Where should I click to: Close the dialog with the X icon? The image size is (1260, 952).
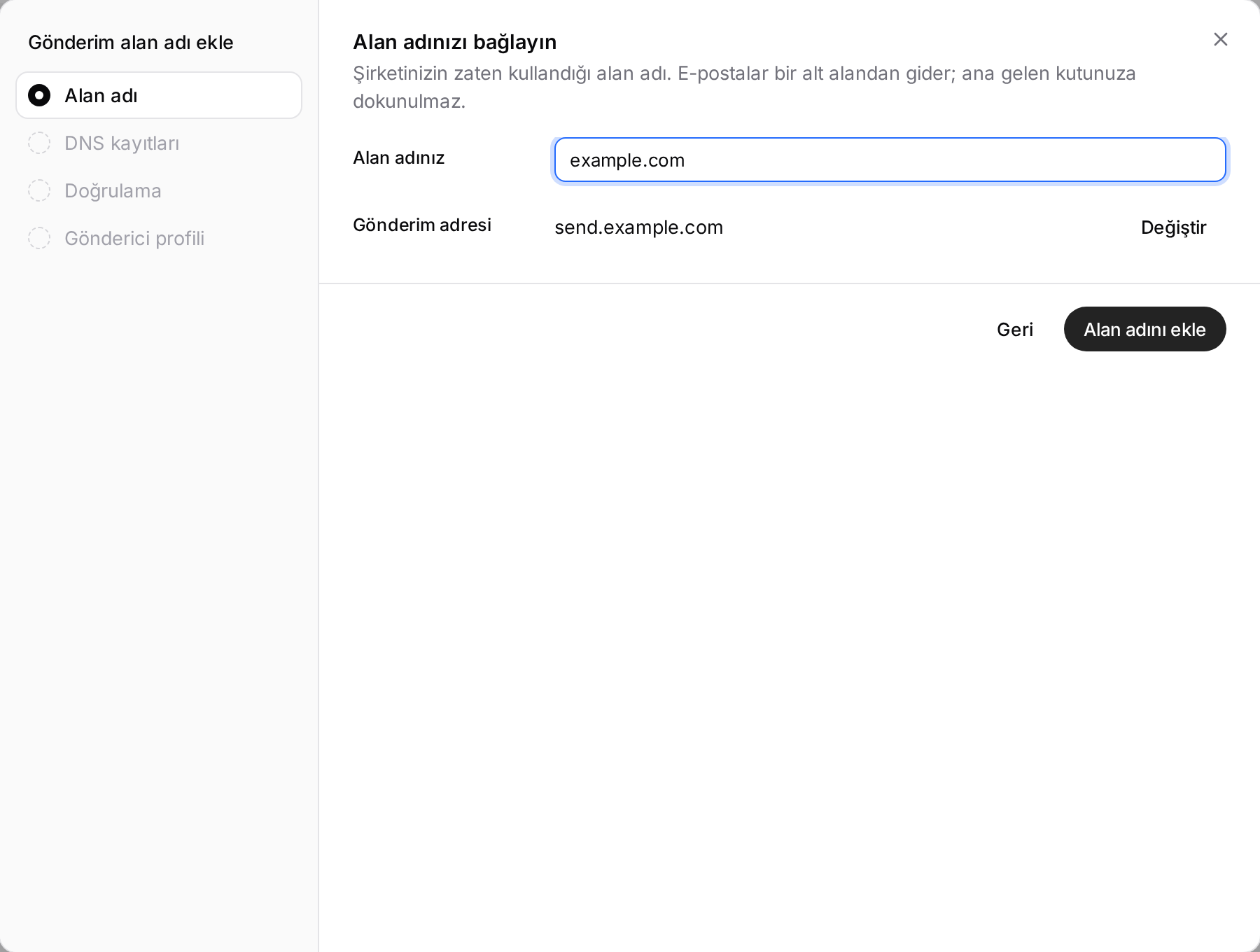point(1220,39)
